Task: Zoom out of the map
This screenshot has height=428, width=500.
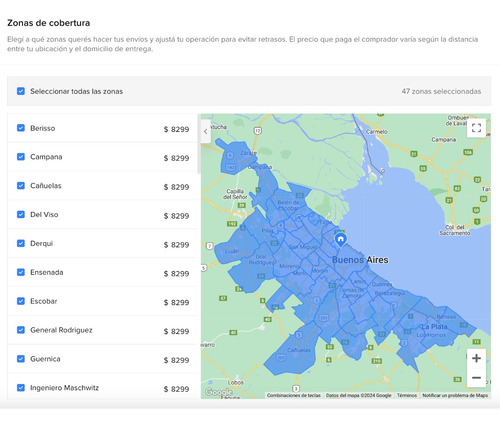Action: click(476, 378)
